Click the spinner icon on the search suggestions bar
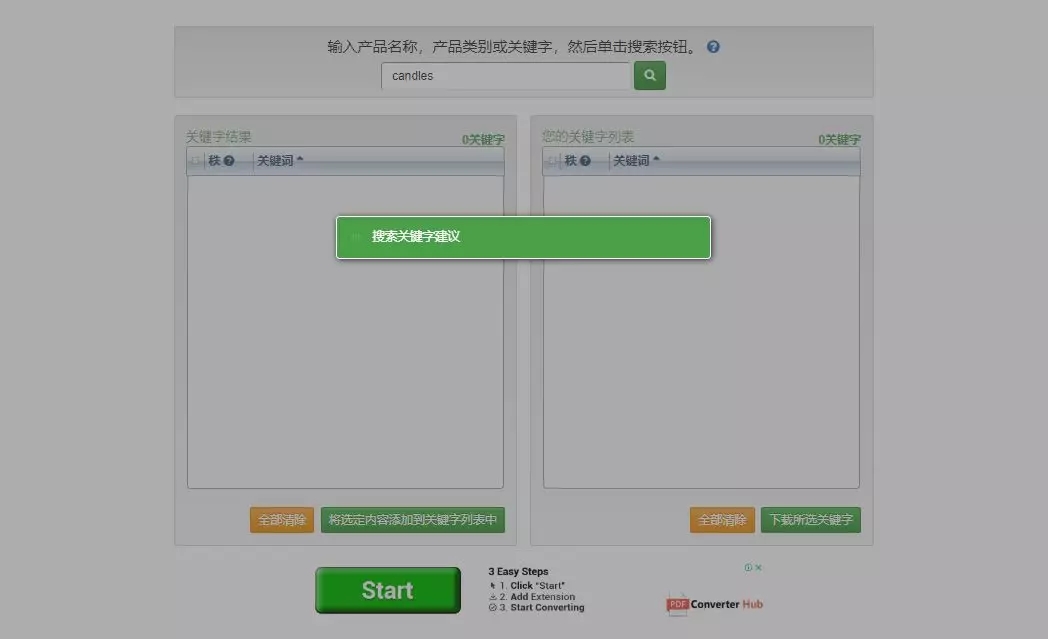The height and width of the screenshot is (639, 1048). tap(356, 237)
